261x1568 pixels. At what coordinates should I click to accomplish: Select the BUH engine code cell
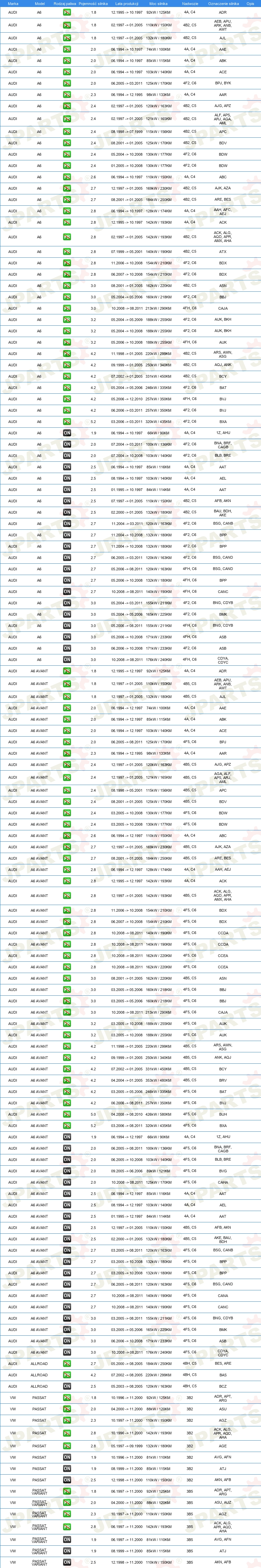click(x=223, y=1115)
